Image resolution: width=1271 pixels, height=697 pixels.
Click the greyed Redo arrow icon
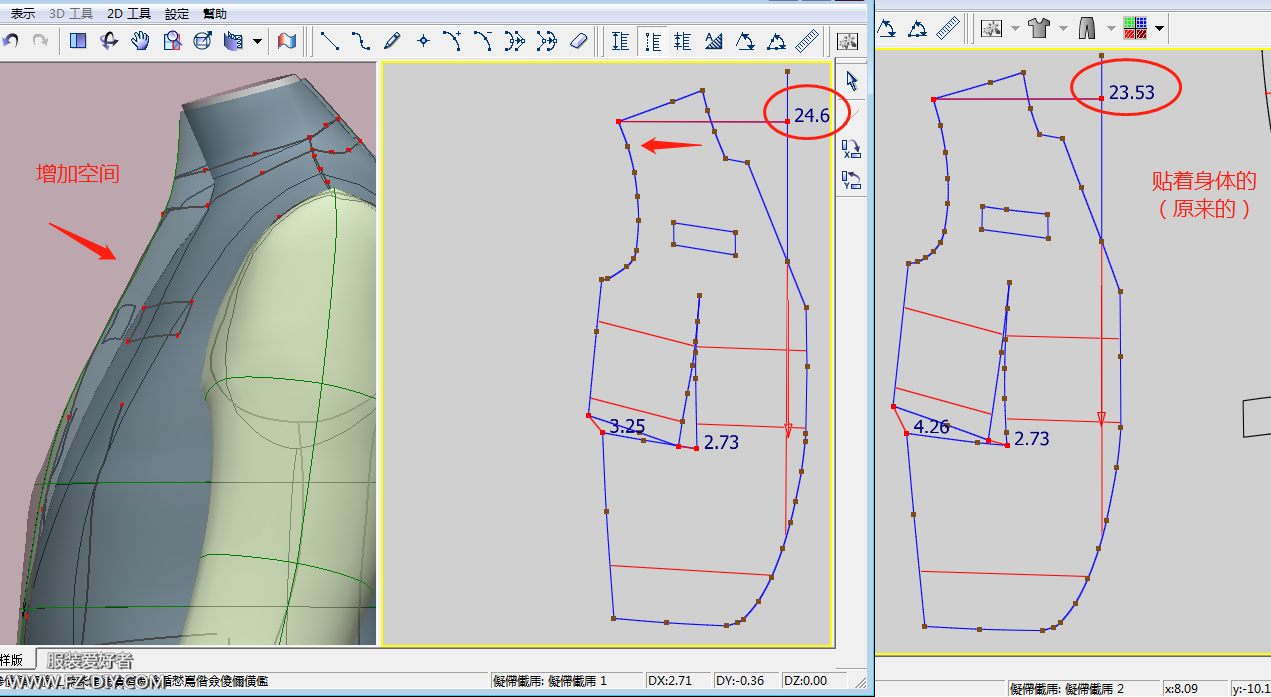[41, 41]
